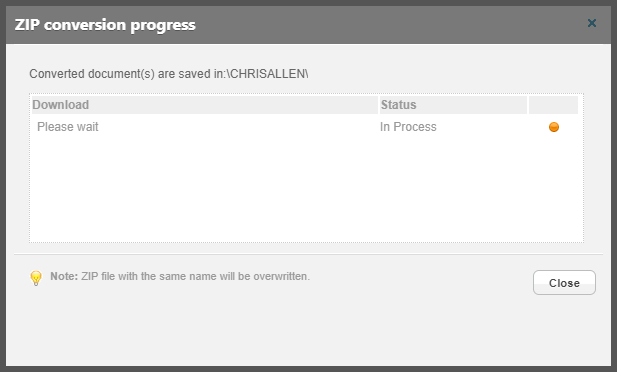The height and width of the screenshot is (372, 617).
Task: Click the ZIP conversion progress title
Action: [x=105, y=25]
